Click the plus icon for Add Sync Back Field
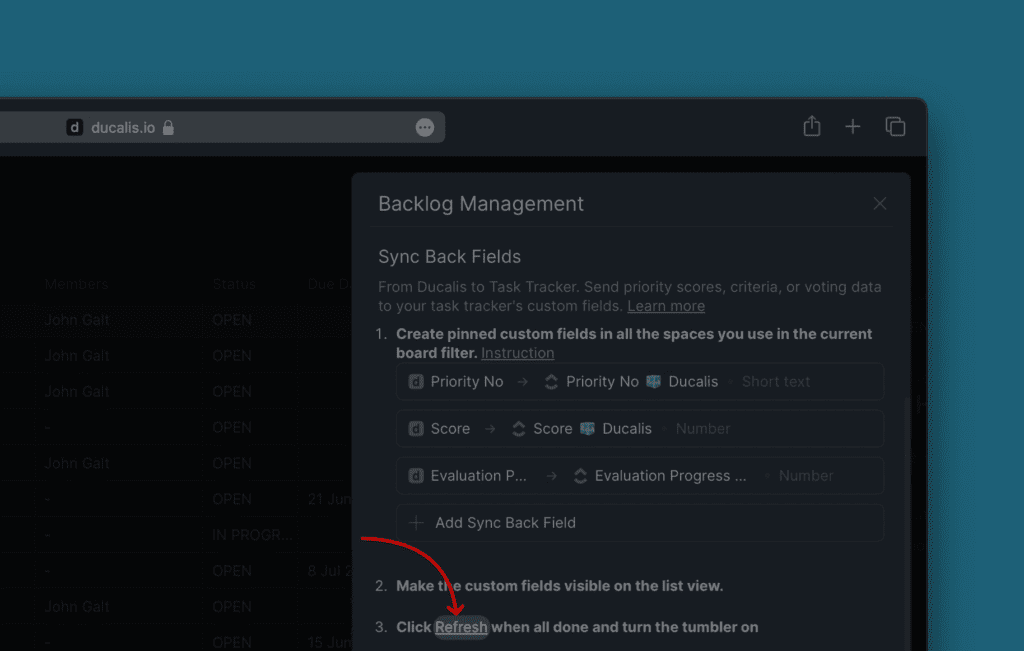 pyautogui.click(x=417, y=523)
